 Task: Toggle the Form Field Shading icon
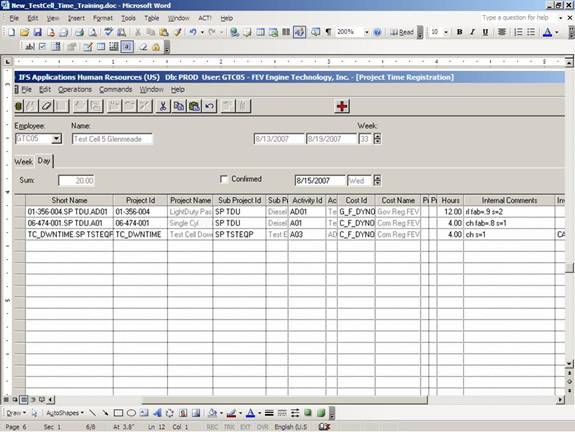127,47
